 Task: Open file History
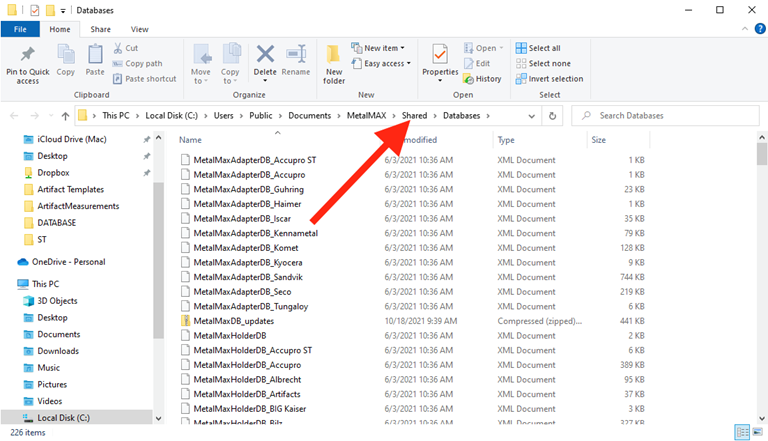(x=482, y=78)
